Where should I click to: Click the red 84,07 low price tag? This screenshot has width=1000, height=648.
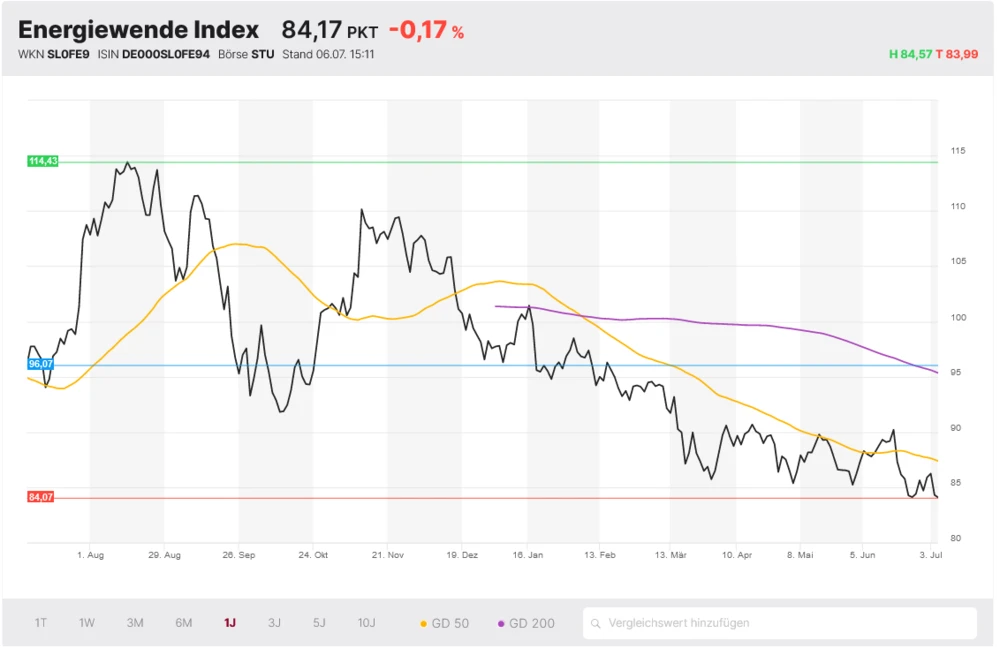pos(41,497)
